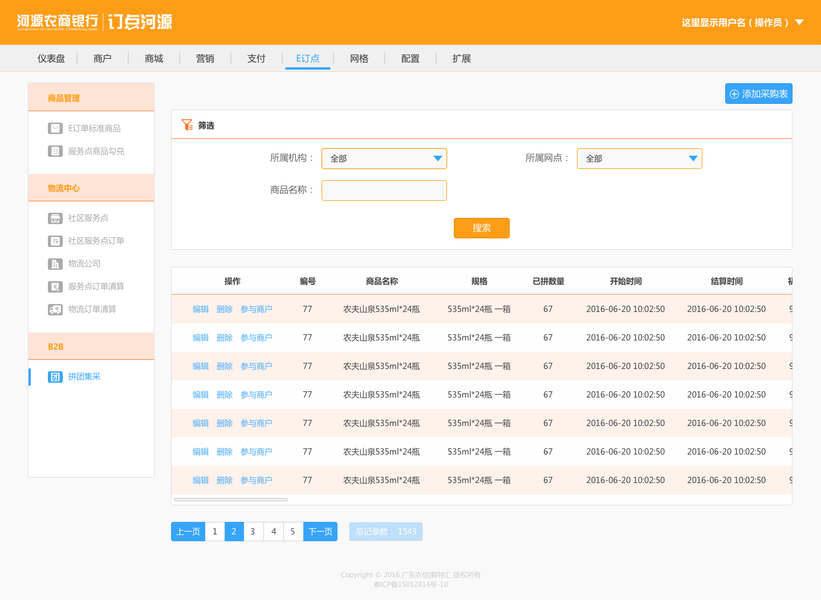Open the 所属网点 dropdown
Screen dimensions: 821x600
point(639,159)
